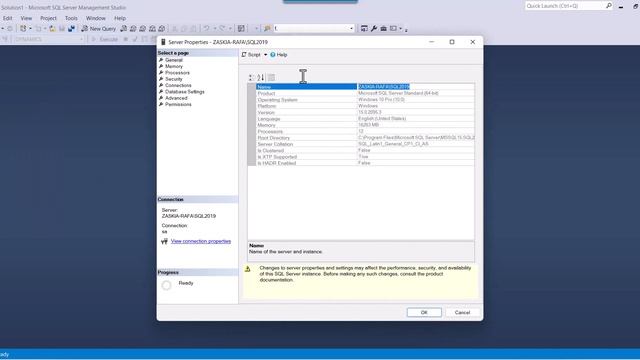The width and height of the screenshot is (640, 360).
Task: Click the Save All toolbar icon
Action: (71, 29)
